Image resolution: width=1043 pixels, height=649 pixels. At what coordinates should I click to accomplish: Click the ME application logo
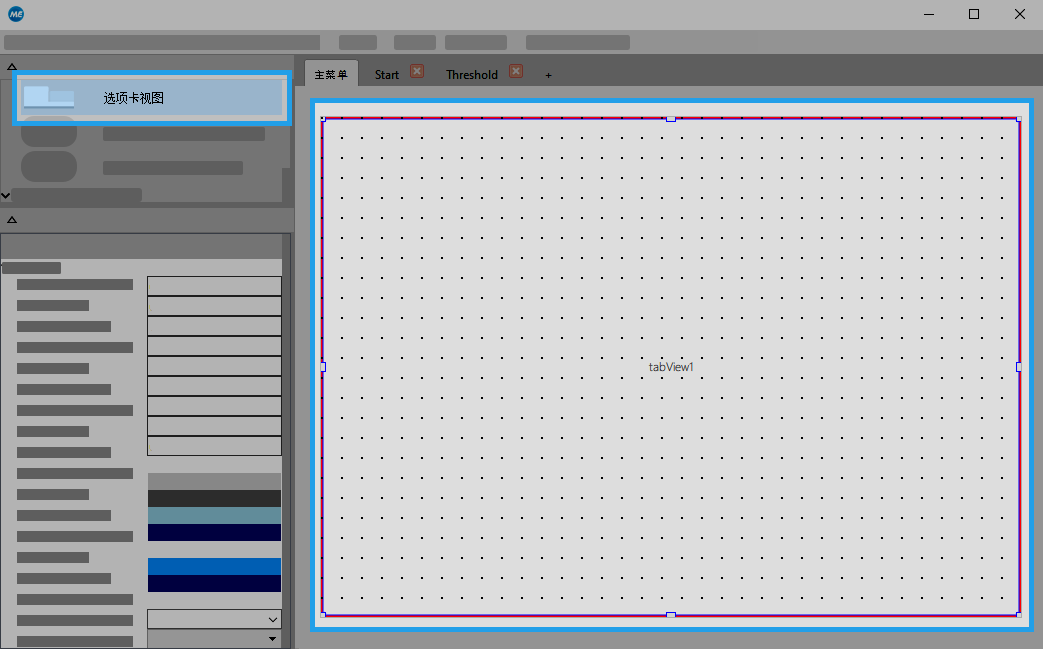(15, 14)
